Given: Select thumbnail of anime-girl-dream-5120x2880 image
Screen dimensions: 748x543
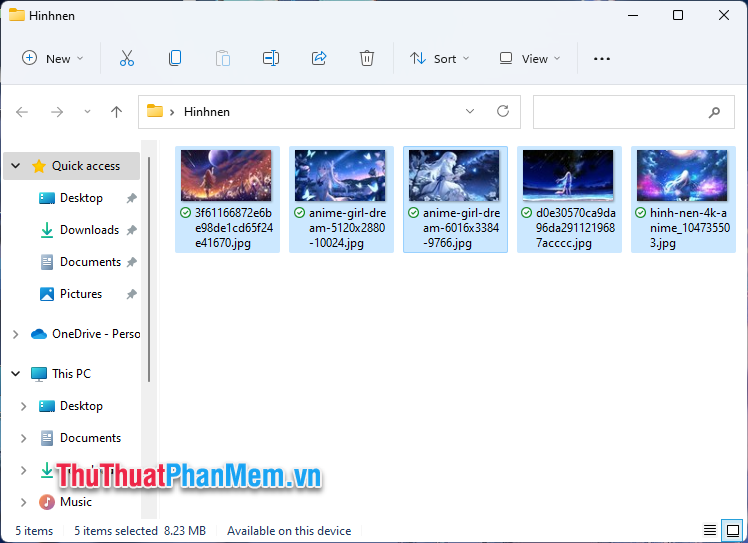Looking at the screenshot, I should click(340, 176).
